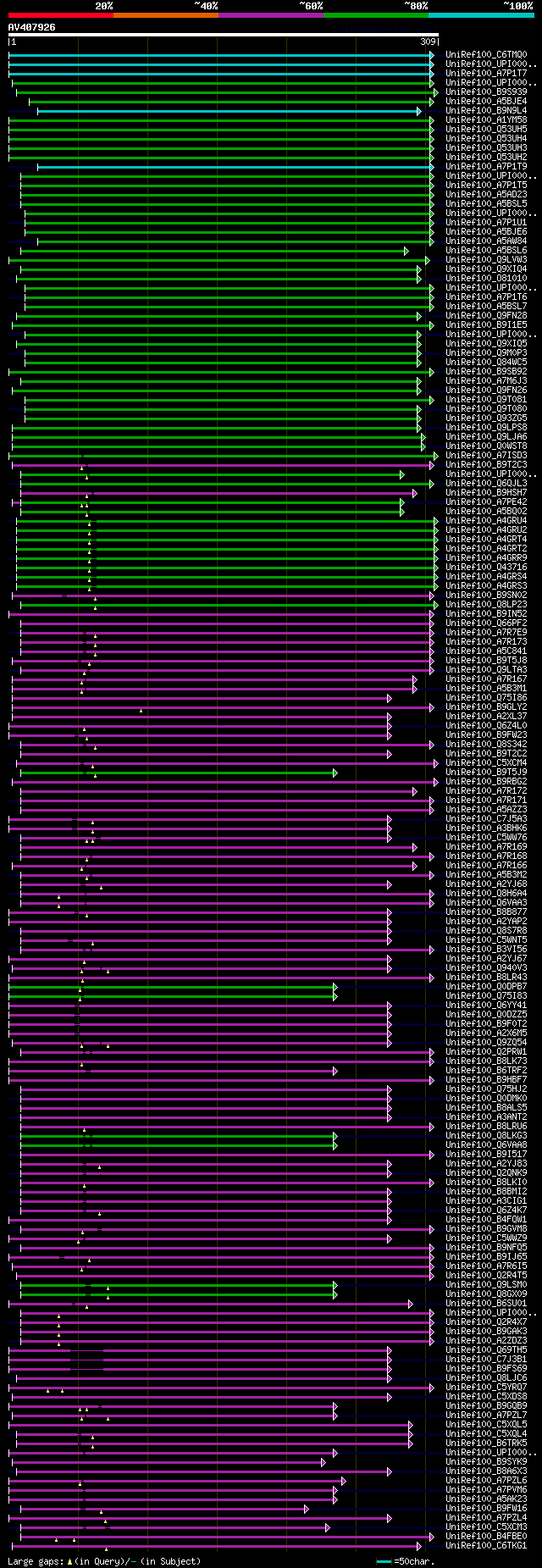Click UniRef100_B3VI56
Viewport: 542px width, 1568px height.
click(486, 950)
